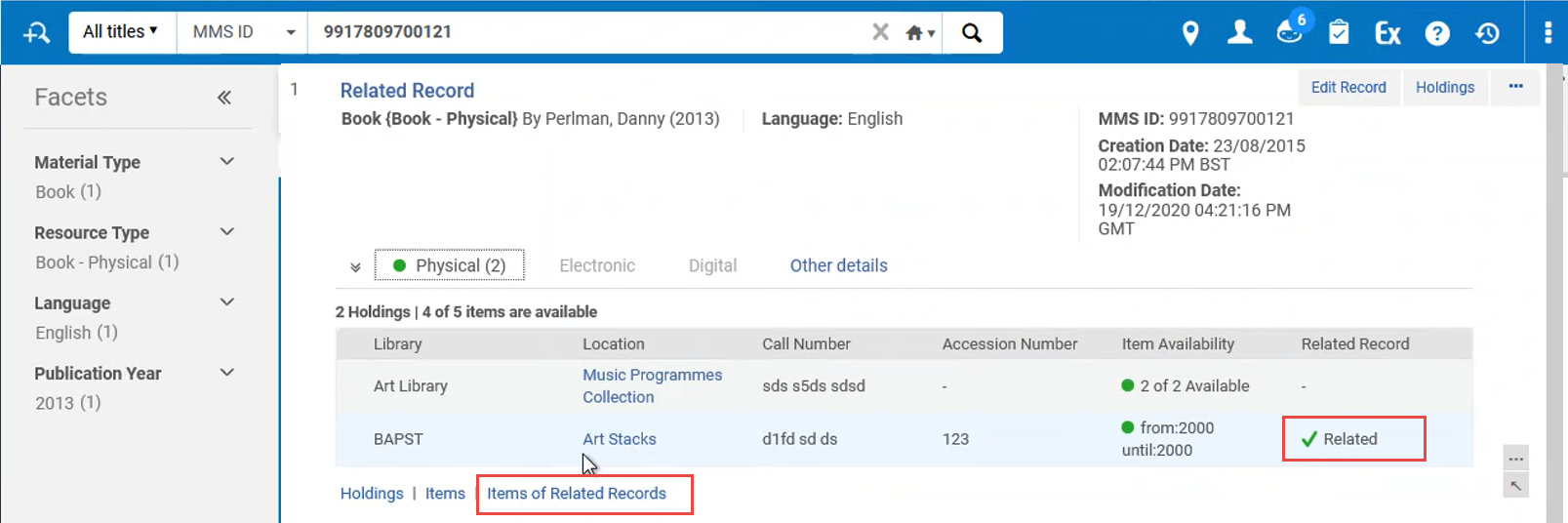The height and width of the screenshot is (523, 1568).
Task: Open the recent history clock icon
Action: point(1487,34)
